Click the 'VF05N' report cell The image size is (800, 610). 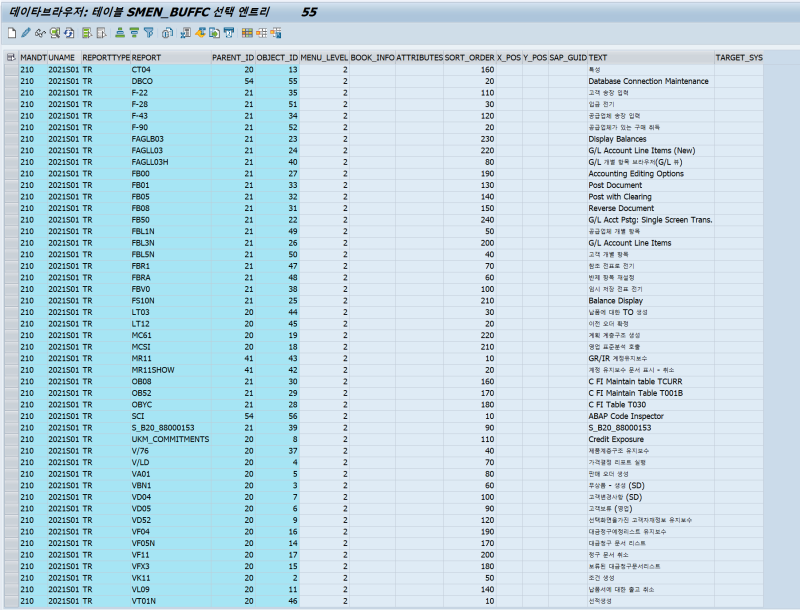pyautogui.click(x=171, y=543)
